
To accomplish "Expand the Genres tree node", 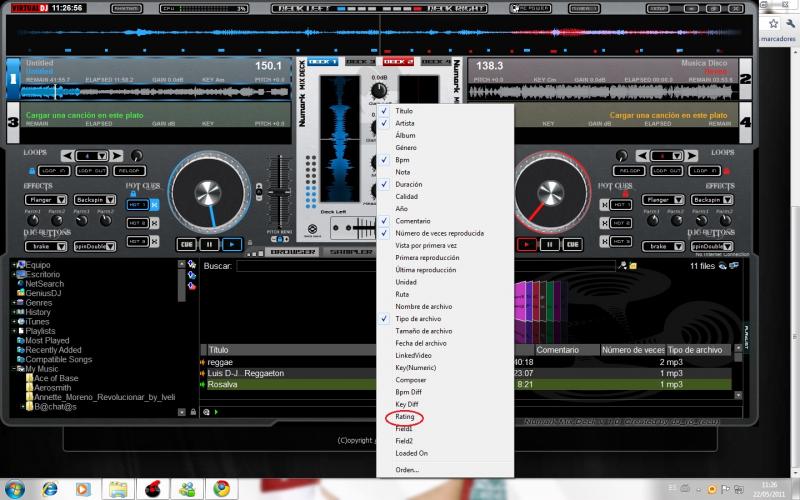I will point(13,303).
